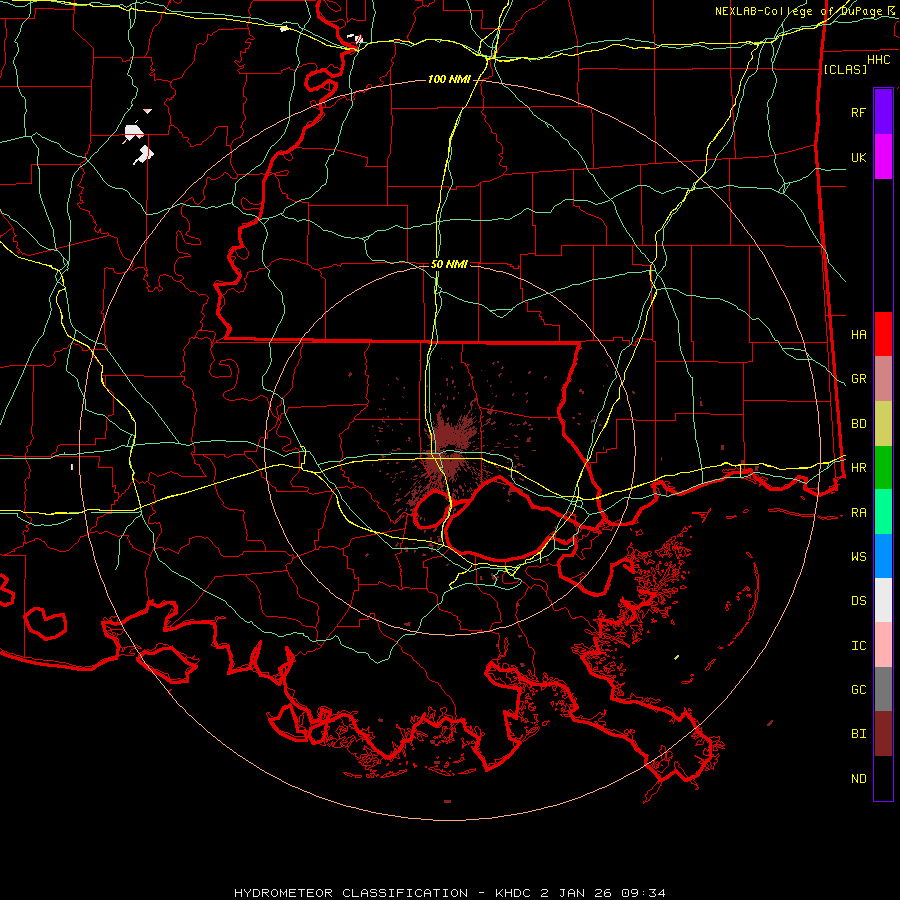Screen dimensions: 900x900
Task: Click the GC gray legend swatch
Action: [883, 689]
